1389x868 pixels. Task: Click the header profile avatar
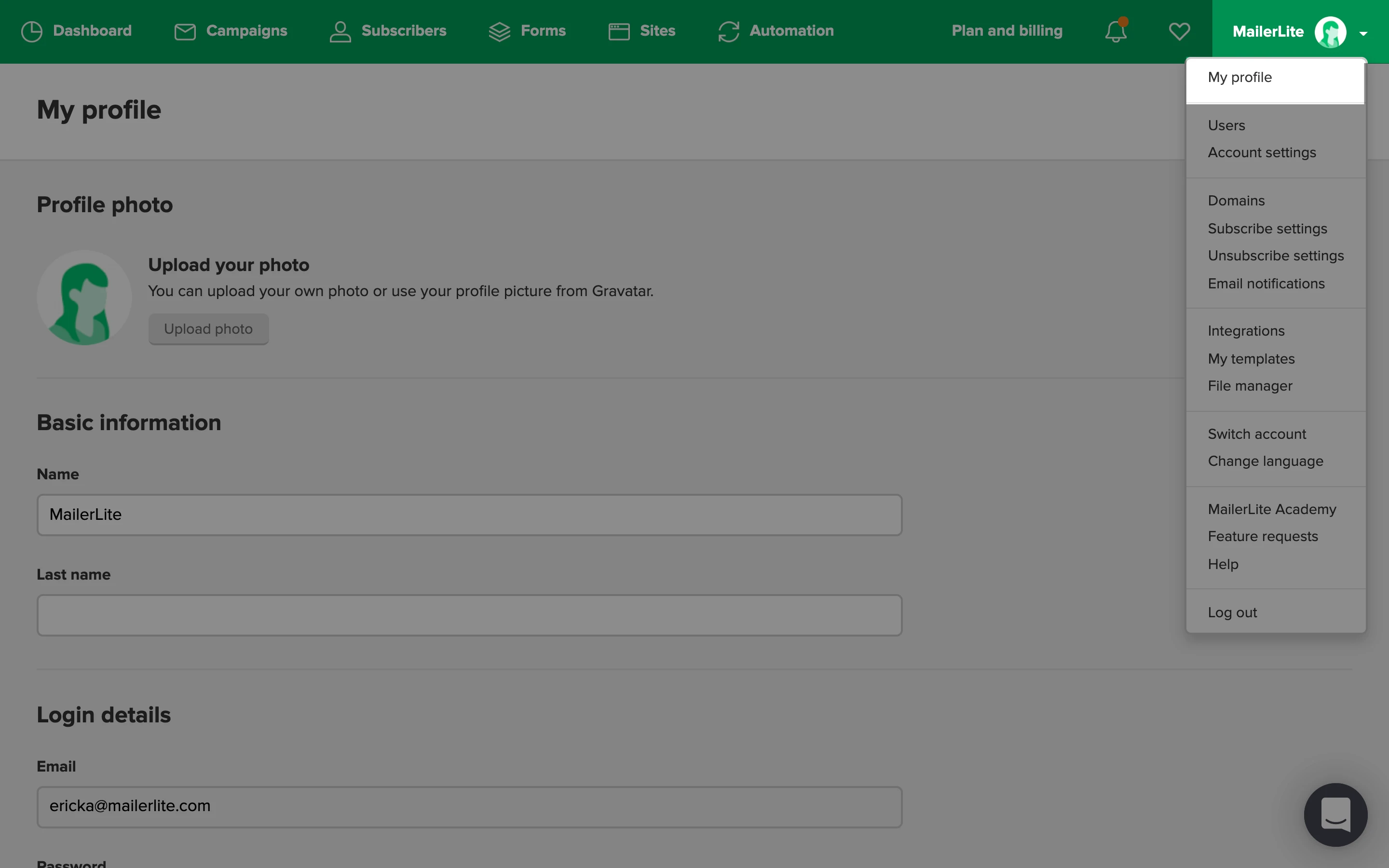pos(1330,32)
